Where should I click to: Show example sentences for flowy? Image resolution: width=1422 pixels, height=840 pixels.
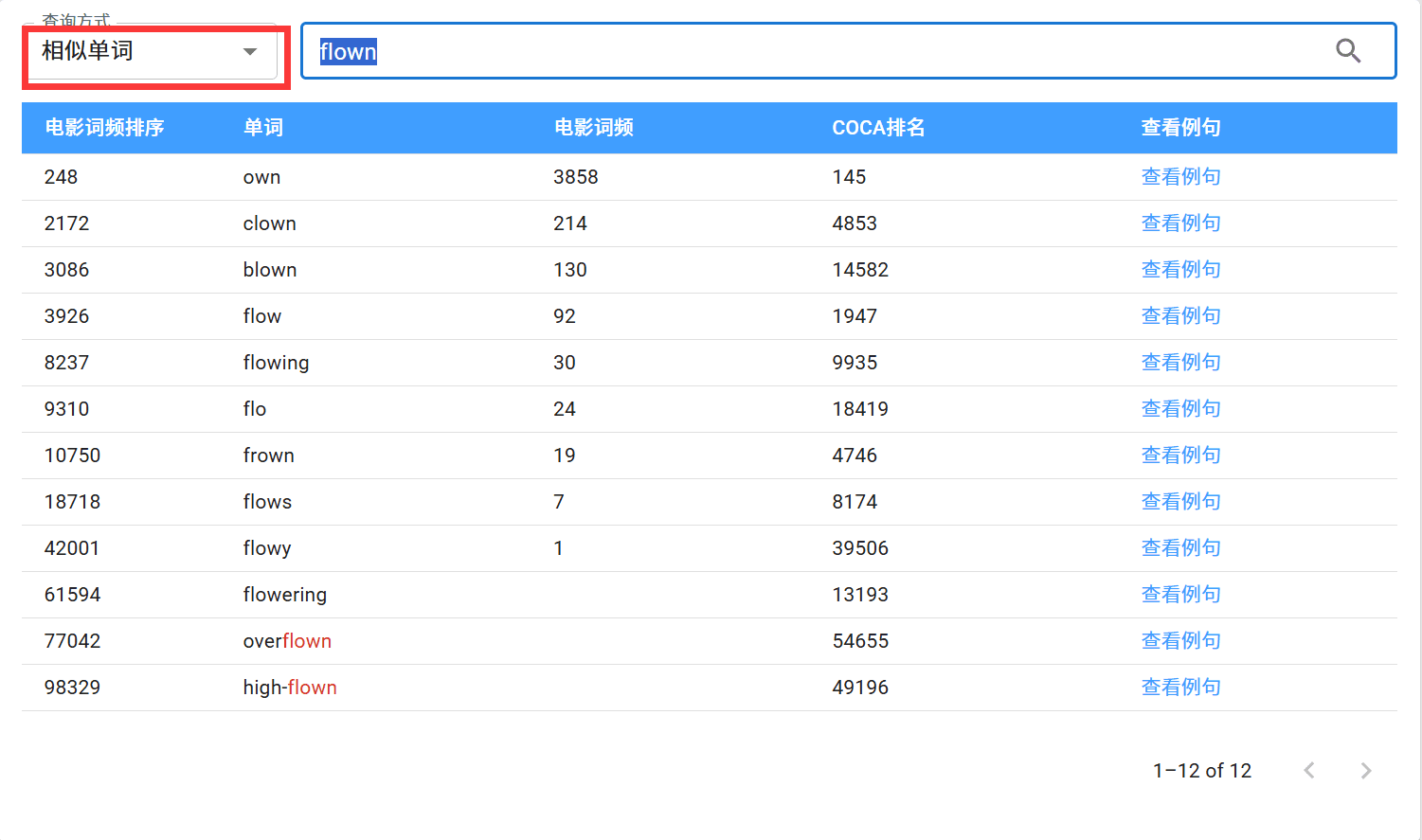pos(1179,548)
